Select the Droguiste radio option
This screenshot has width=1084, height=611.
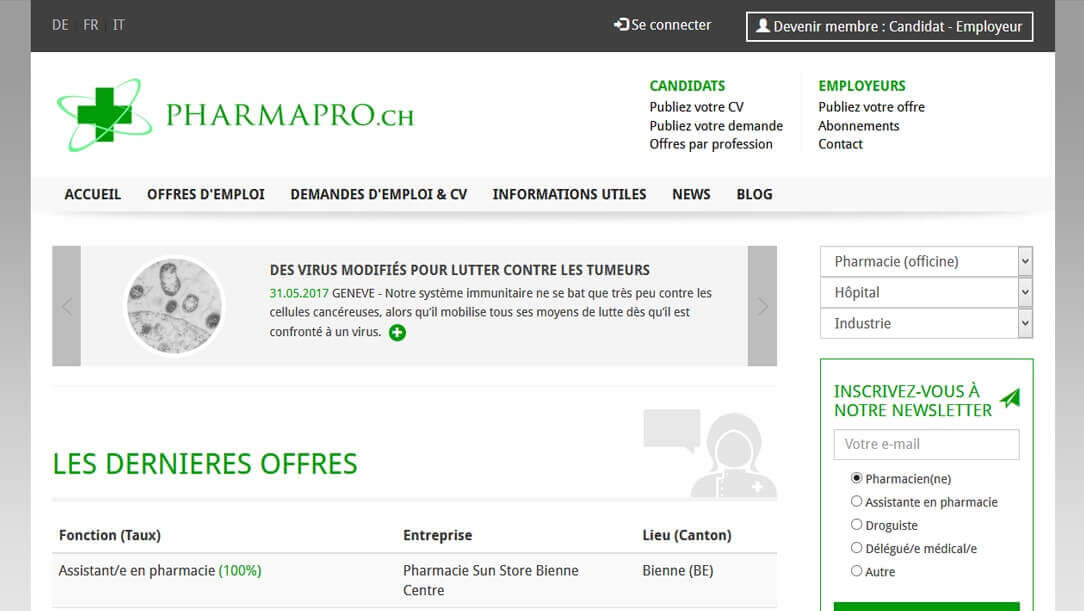[856, 525]
